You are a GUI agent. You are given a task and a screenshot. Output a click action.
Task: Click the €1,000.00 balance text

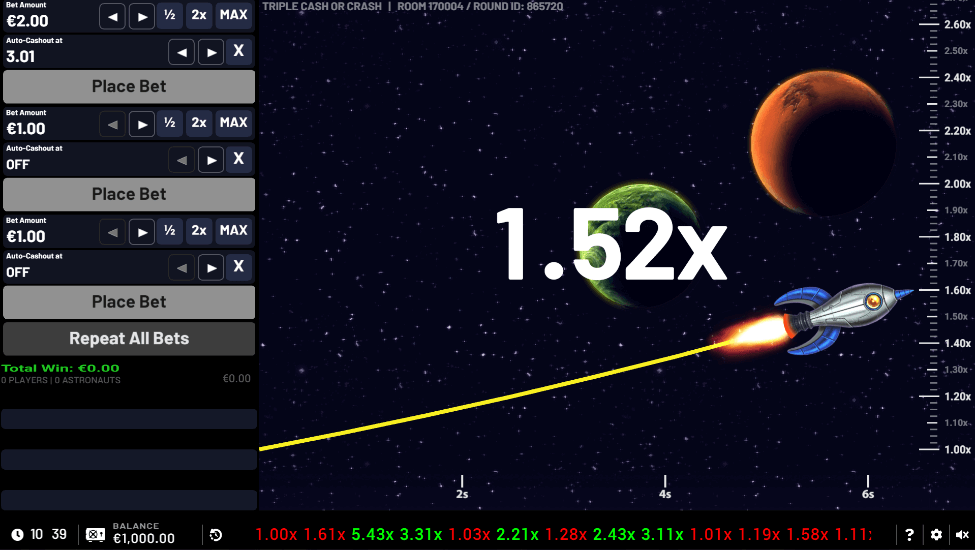[x=144, y=538]
